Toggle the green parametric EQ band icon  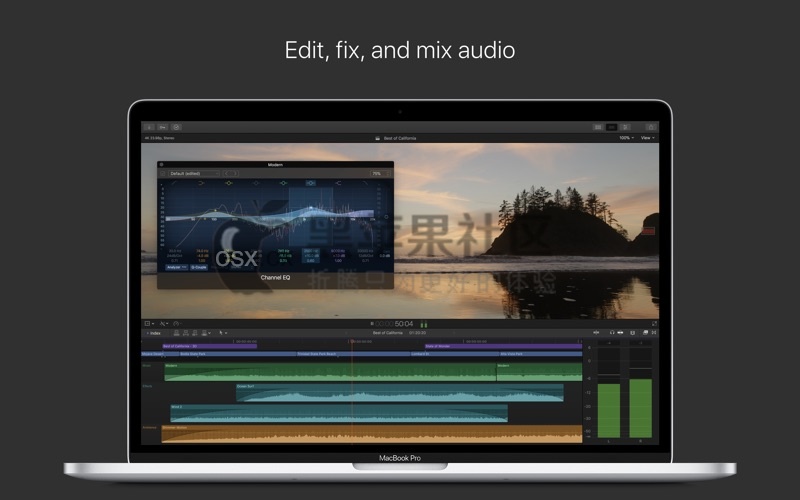pos(283,183)
